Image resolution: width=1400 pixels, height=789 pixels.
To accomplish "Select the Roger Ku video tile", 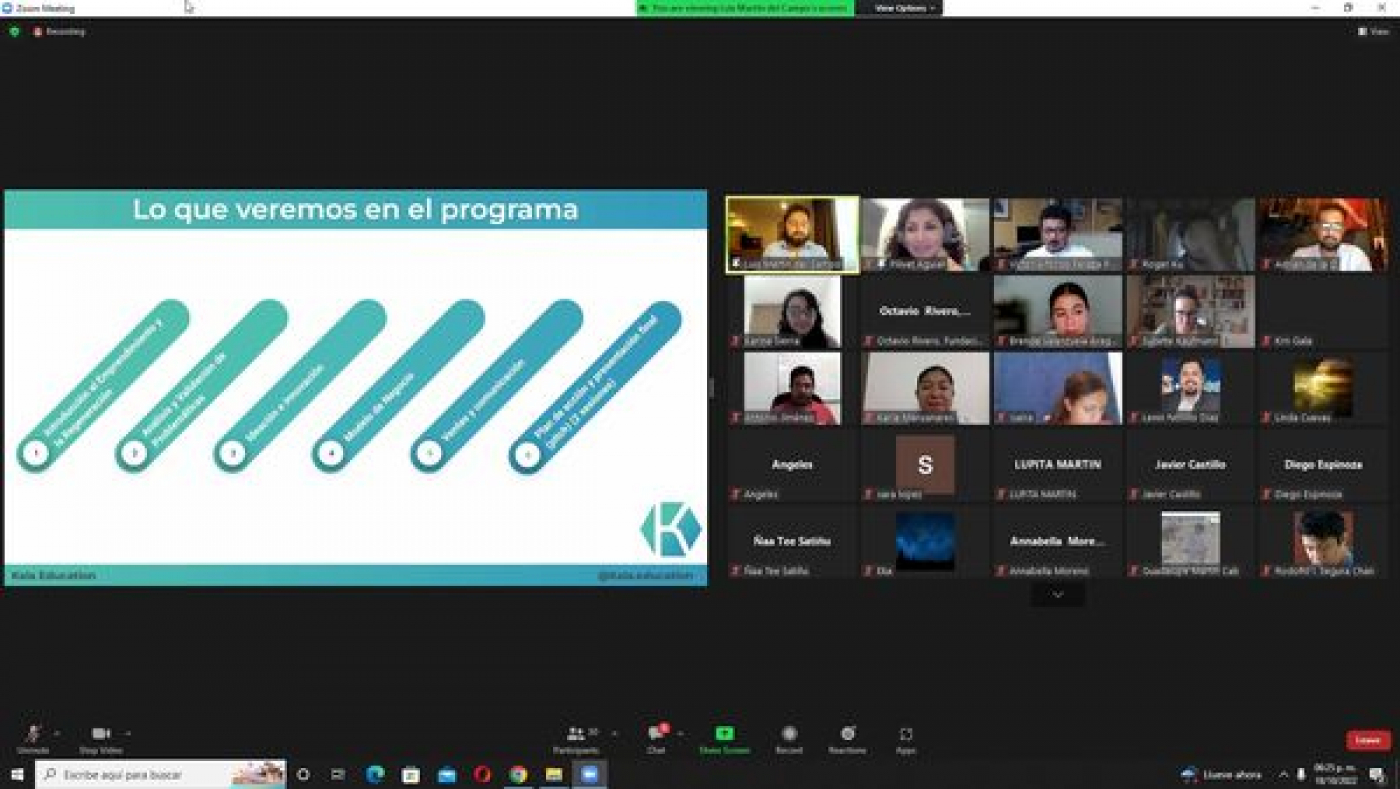I will (x=1190, y=234).
